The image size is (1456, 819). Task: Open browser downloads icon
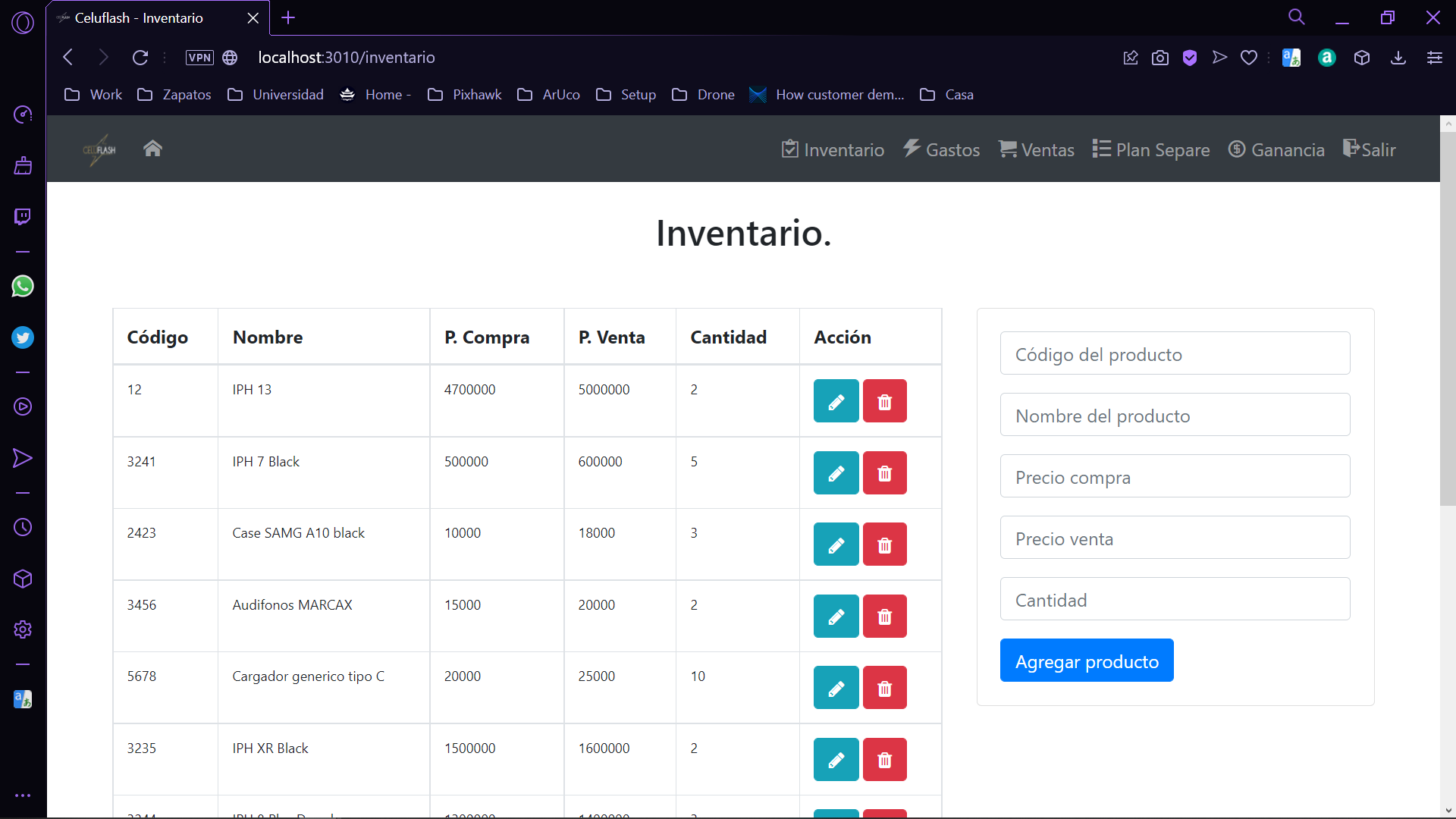(x=1398, y=58)
